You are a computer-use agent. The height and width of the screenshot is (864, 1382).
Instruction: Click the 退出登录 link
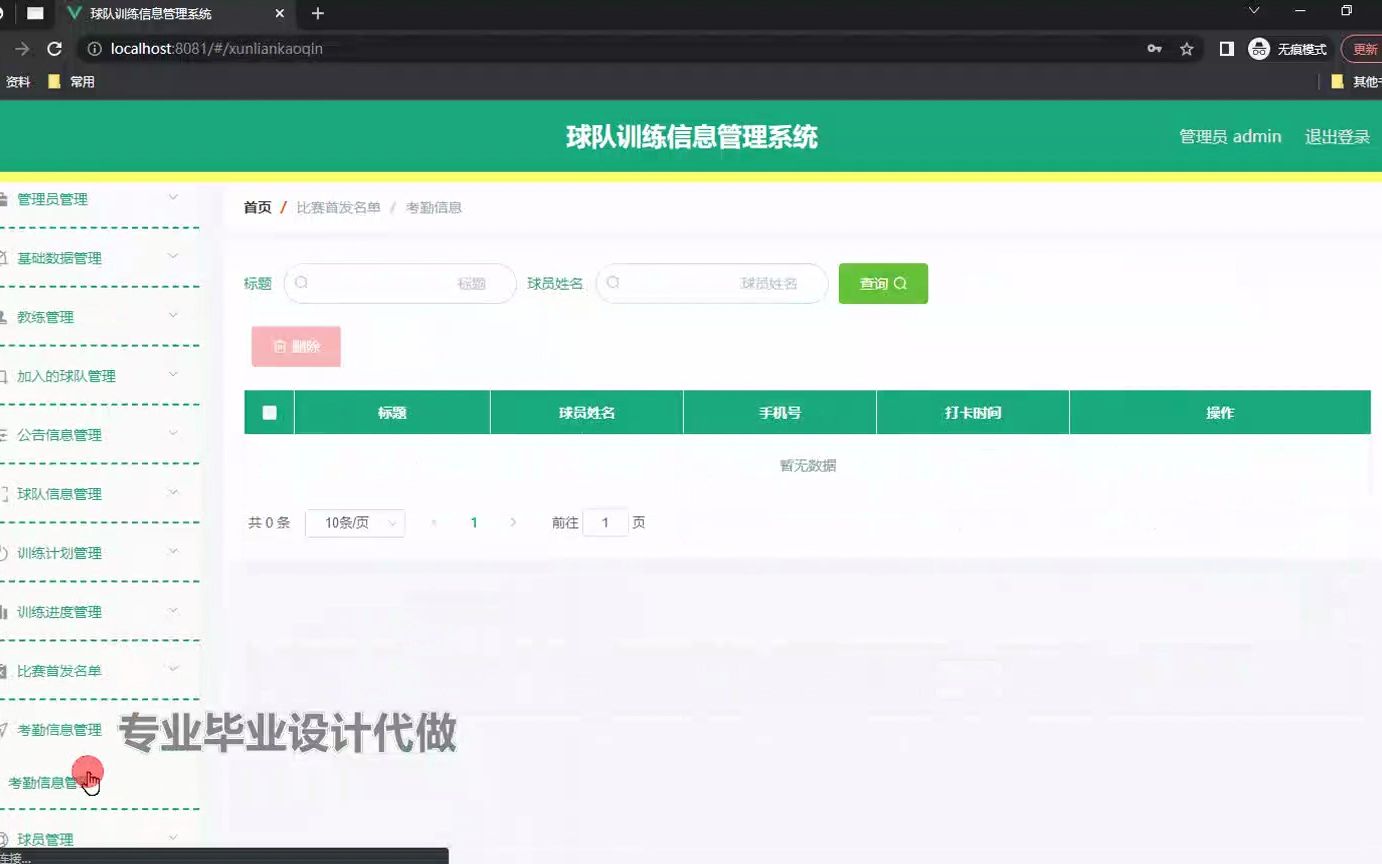(x=1337, y=137)
